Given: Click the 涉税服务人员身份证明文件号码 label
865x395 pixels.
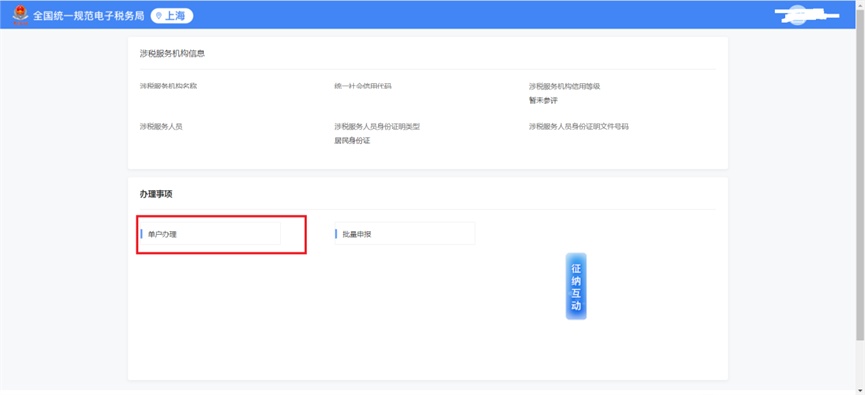Looking at the screenshot, I should [579, 126].
